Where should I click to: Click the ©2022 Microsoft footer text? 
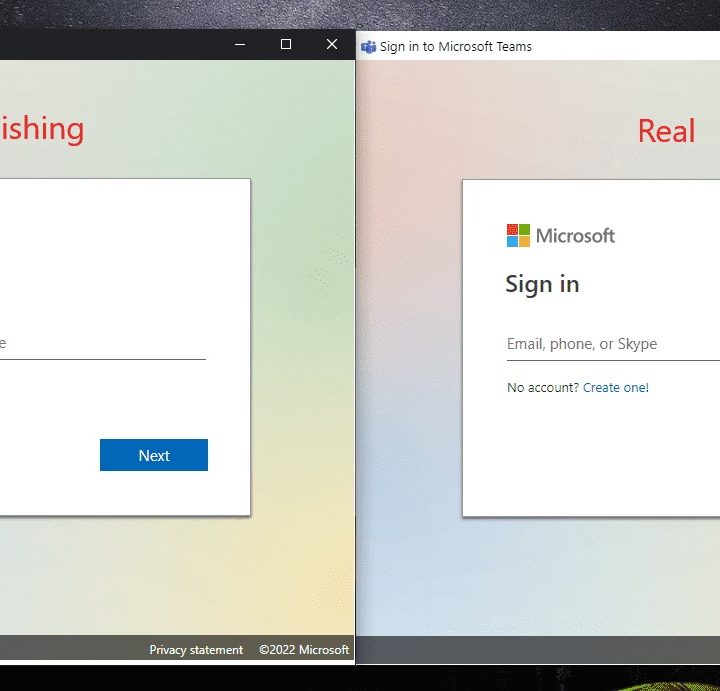304,650
